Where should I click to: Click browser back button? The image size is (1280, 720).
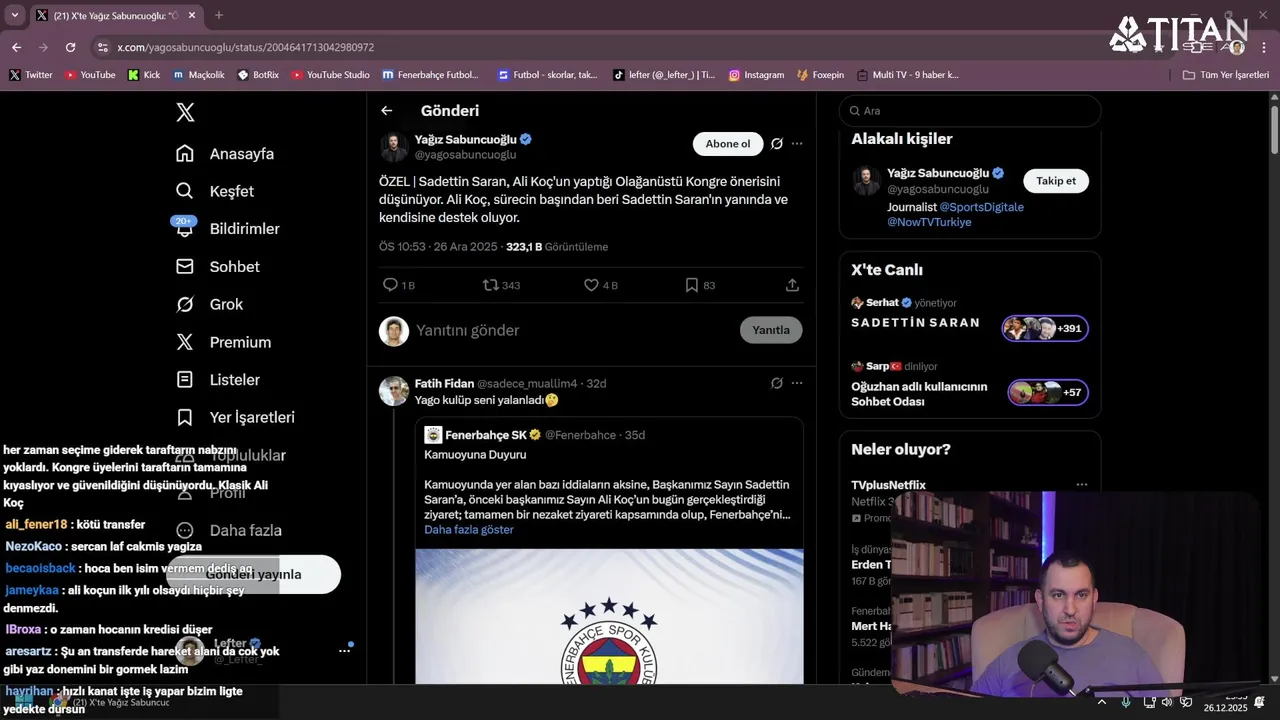point(16,47)
